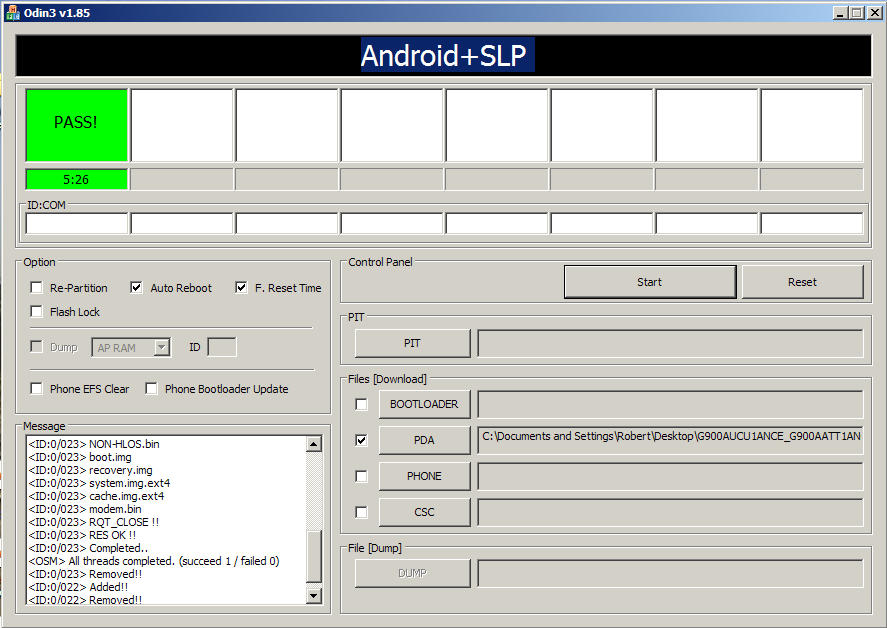Screen dimensions: 887x628
Task: Click the Odin3 title bar icon
Action: tap(12, 12)
